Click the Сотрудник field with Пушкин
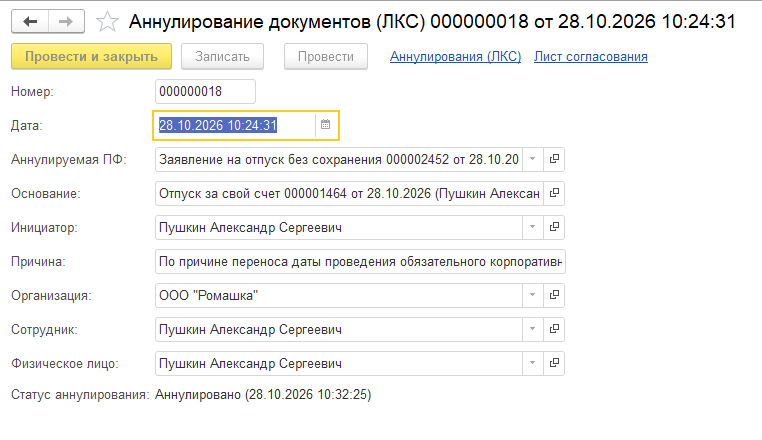This screenshot has height=440, width=762. [339, 330]
